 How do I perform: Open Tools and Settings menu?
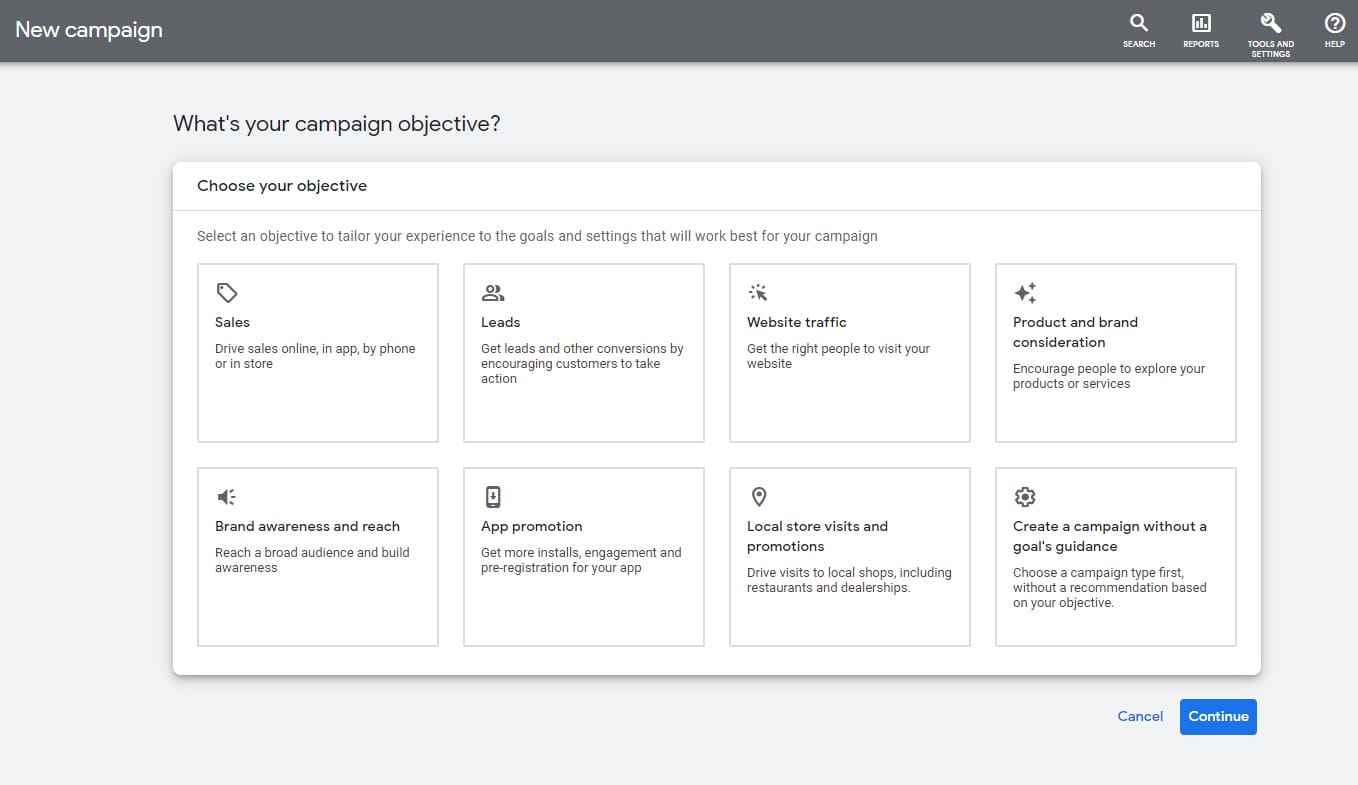click(x=1270, y=33)
